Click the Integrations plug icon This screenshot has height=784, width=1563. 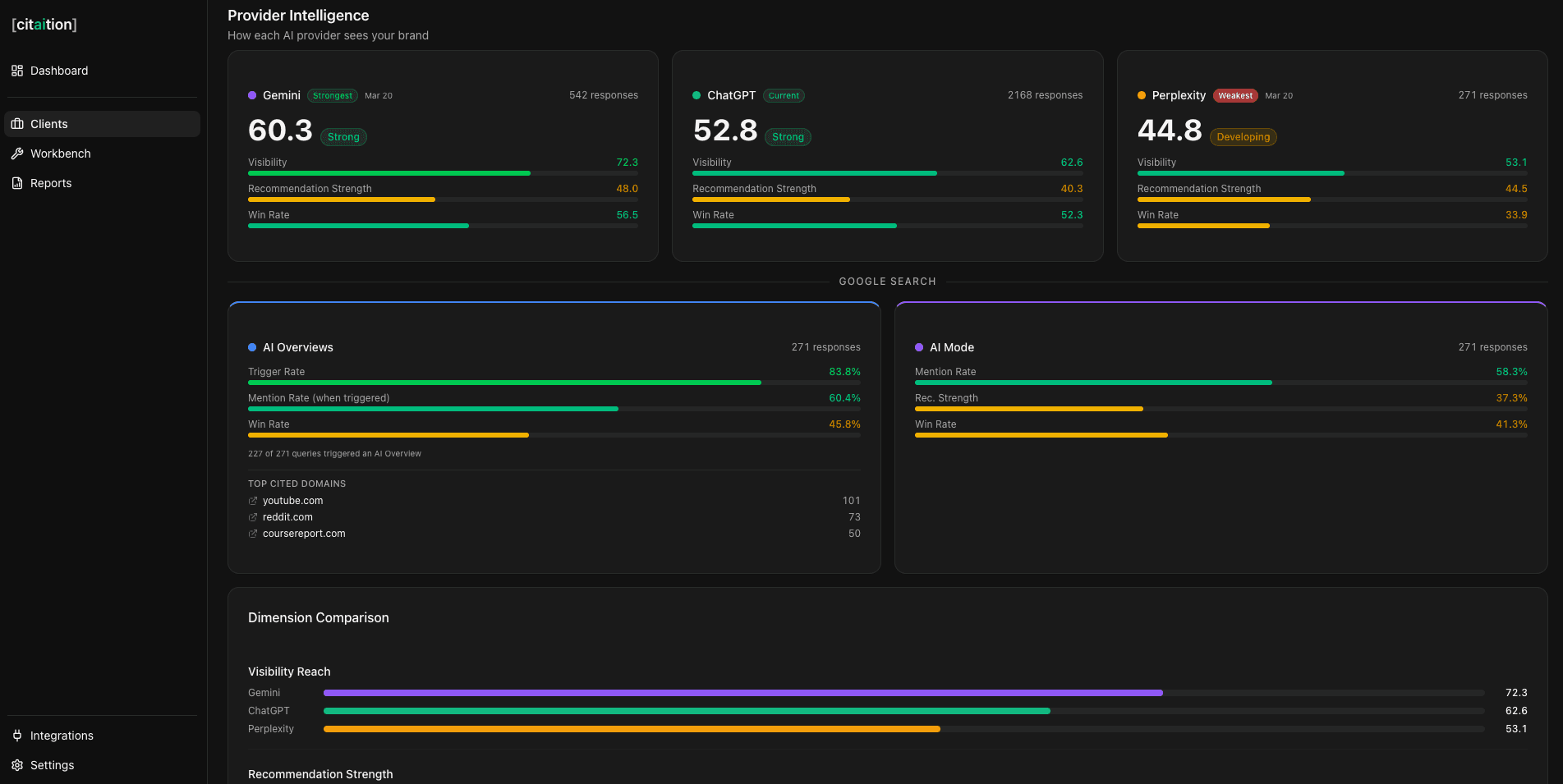pyautogui.click(x=17, y=736)
